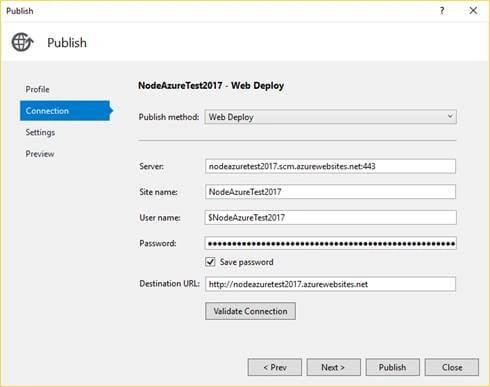This screenshot has height=387, width=490.
Task: Toggle the Save password checkbox
Action: click(210, 262)
